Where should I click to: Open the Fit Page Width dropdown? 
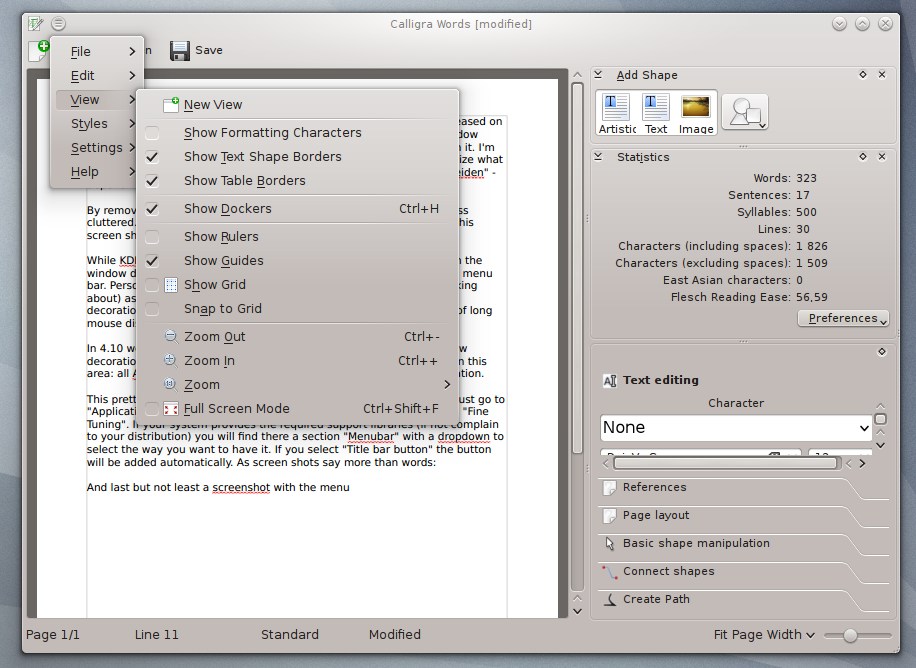[x=764, y=635]
